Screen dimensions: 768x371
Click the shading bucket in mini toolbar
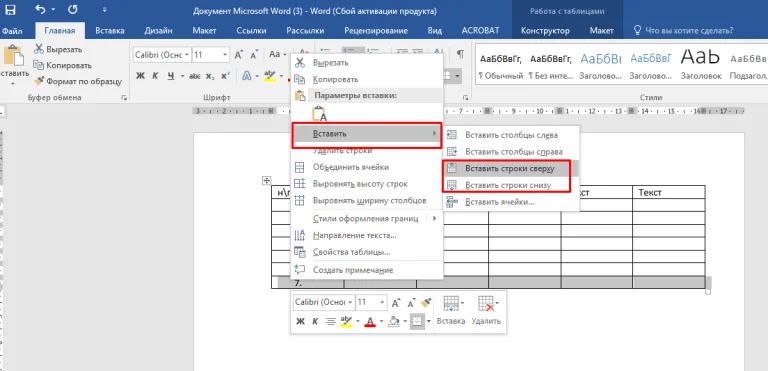coord(393,322)
